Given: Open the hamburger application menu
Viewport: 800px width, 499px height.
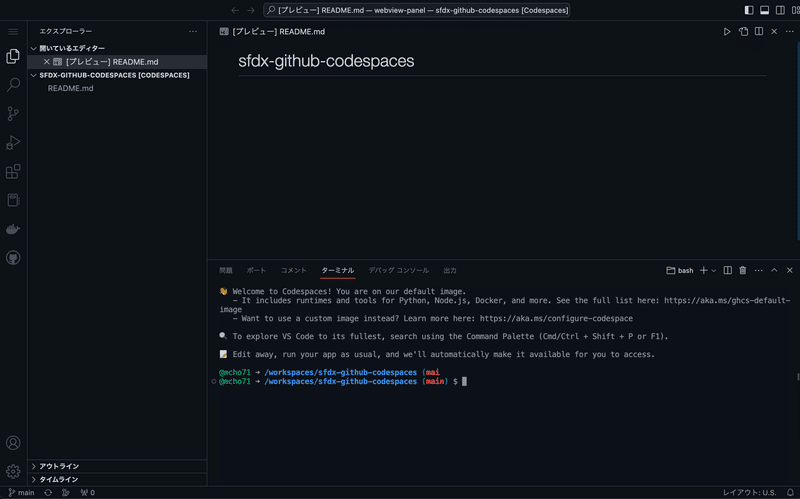Looking at the screenshot, I should point(13,32).
